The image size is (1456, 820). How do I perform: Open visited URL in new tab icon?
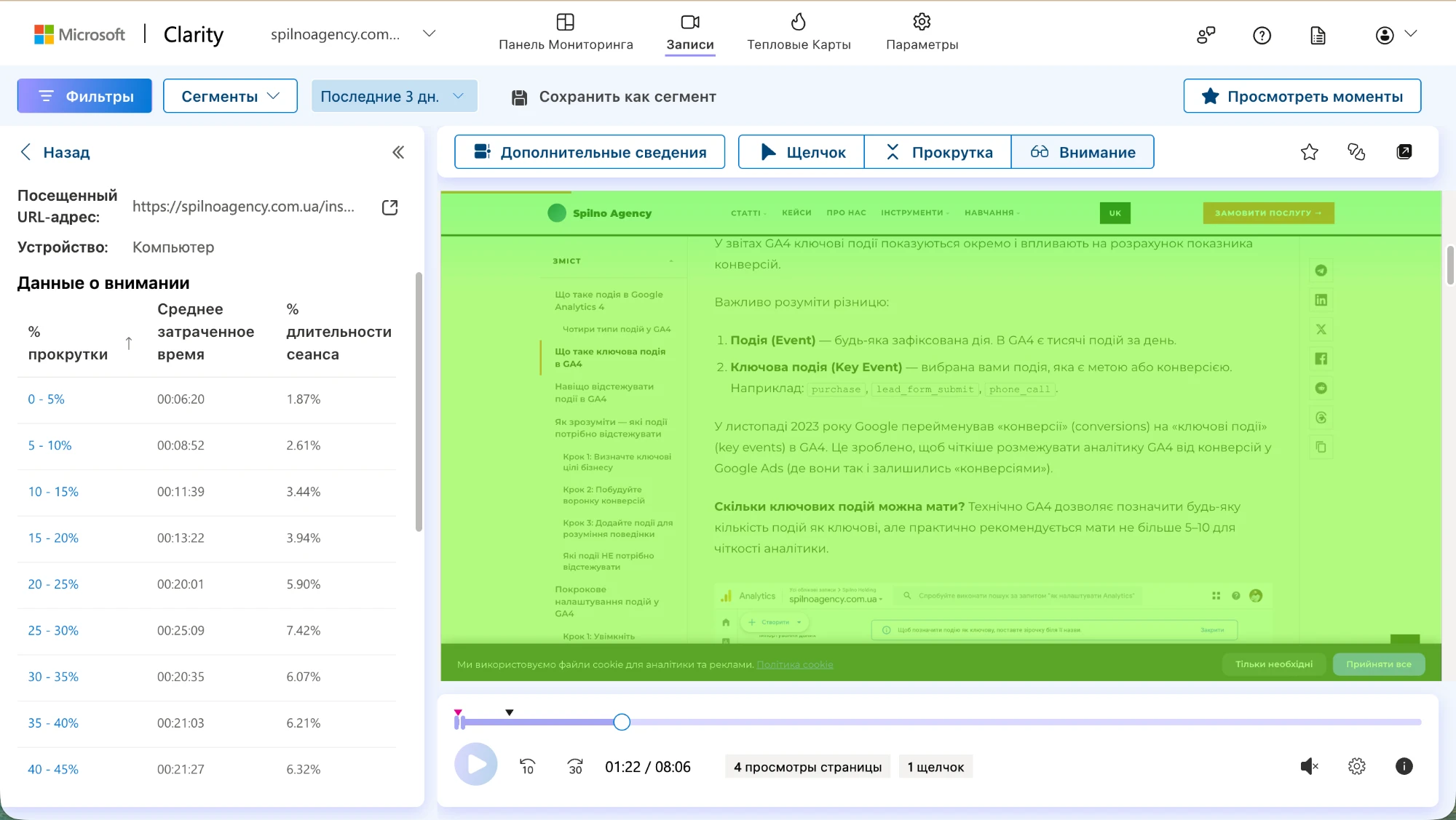pyautogui.click(x=390, y=207)
